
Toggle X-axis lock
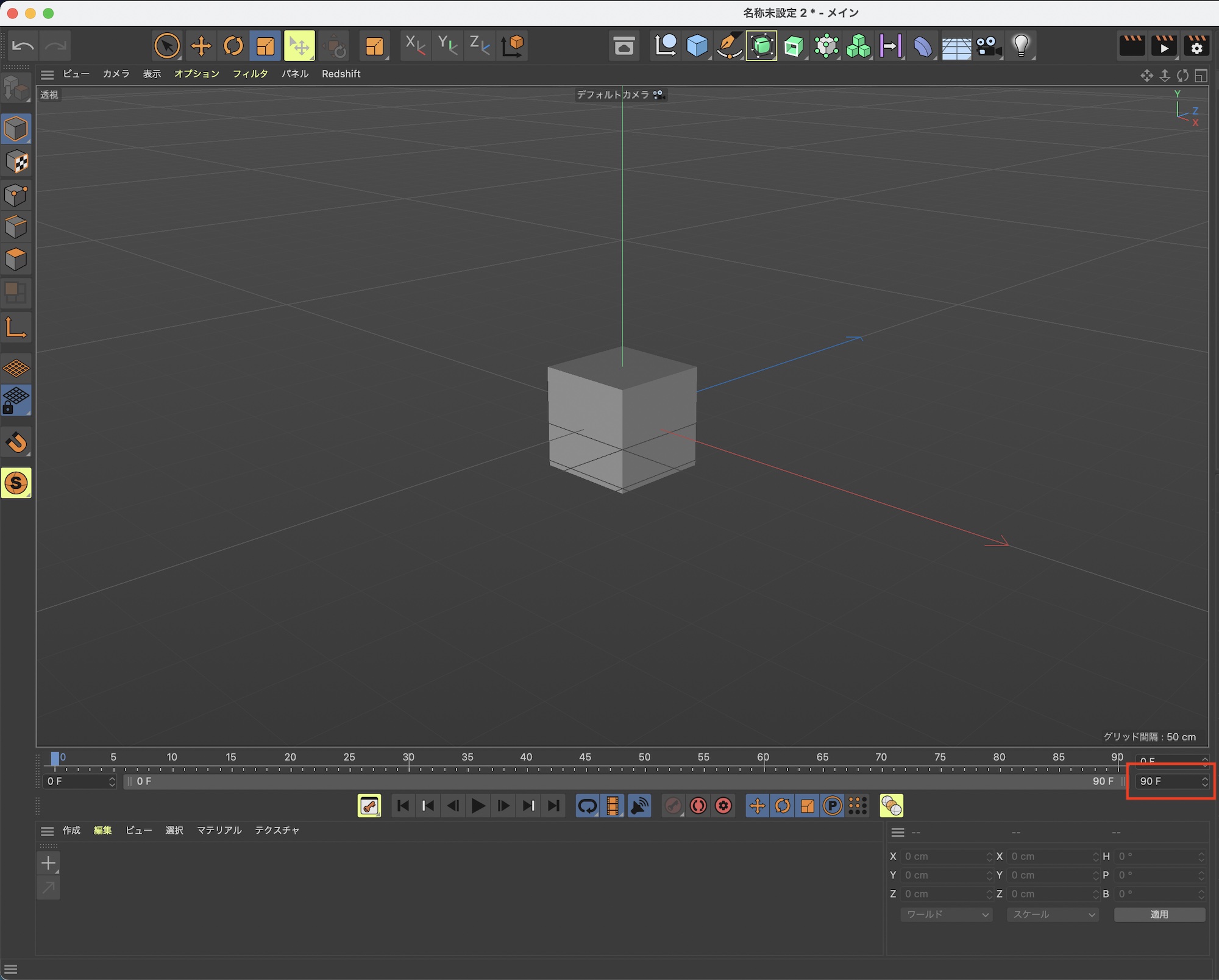[x=415, y=46]
